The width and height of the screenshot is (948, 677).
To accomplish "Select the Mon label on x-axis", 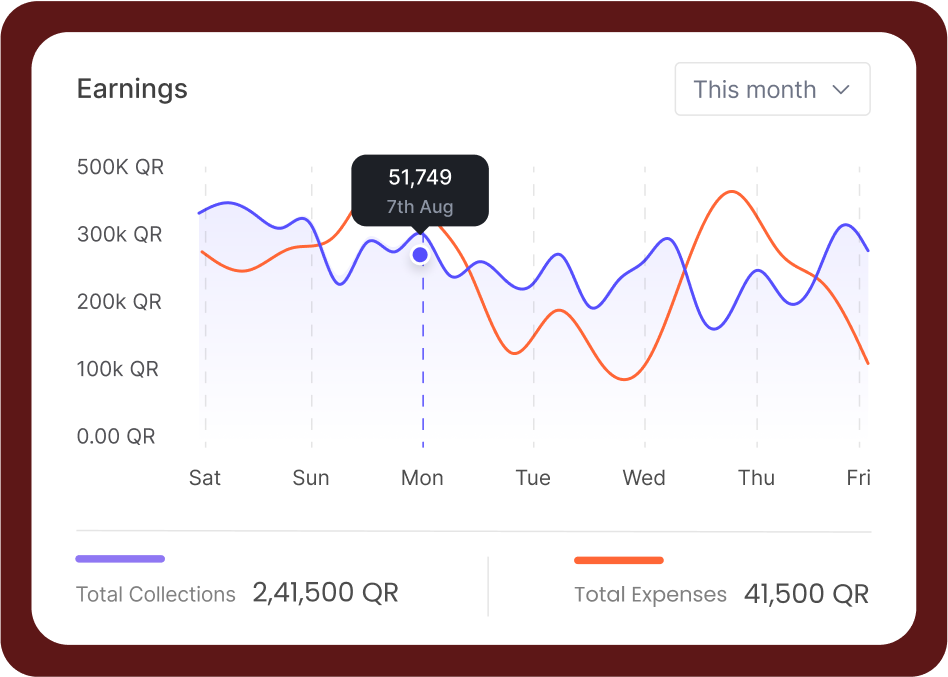I will pyautogui.click(x=422, y=478).
